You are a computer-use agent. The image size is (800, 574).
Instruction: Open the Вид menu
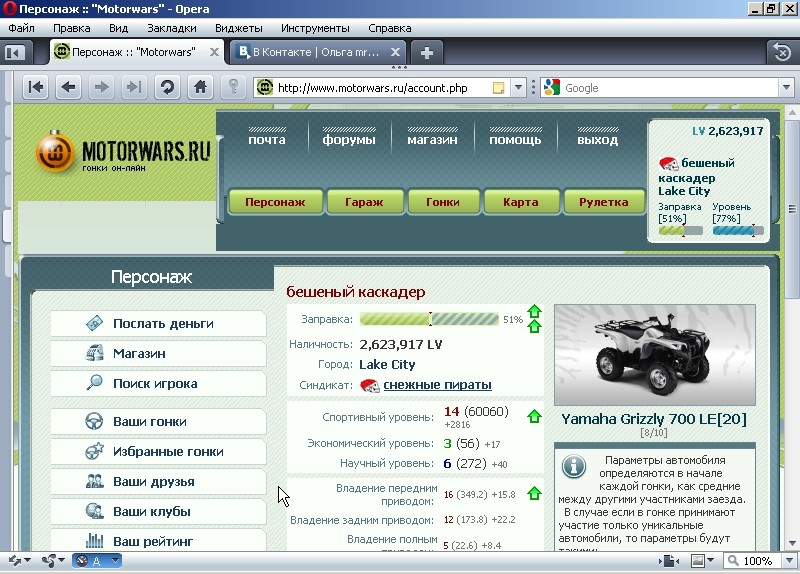tap(118, 28)
